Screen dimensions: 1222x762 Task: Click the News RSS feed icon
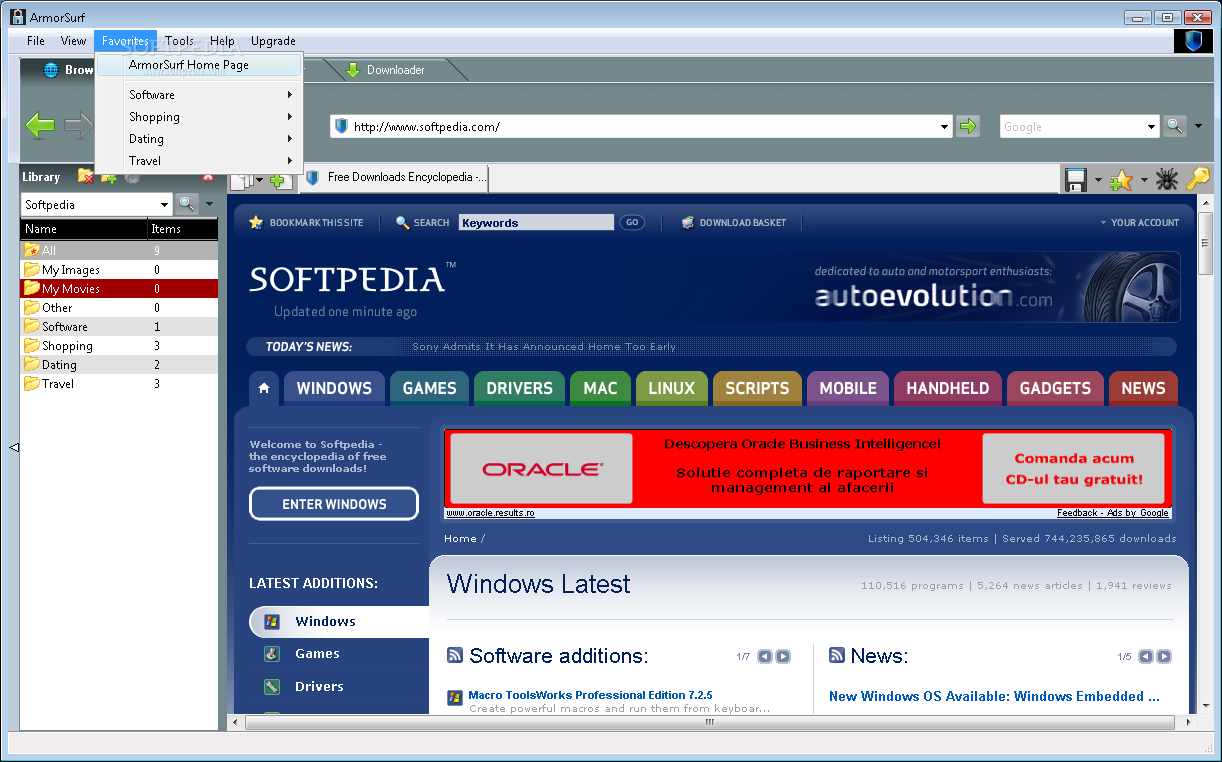tap(837, 655)
